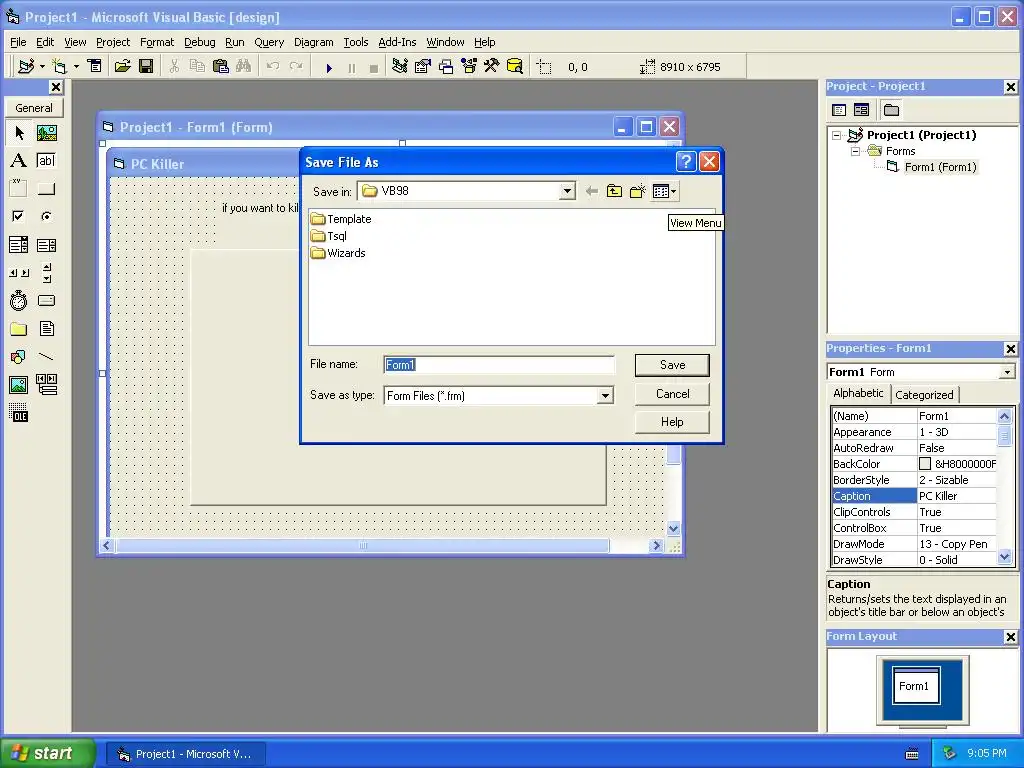Select the Data control tool

46,385
